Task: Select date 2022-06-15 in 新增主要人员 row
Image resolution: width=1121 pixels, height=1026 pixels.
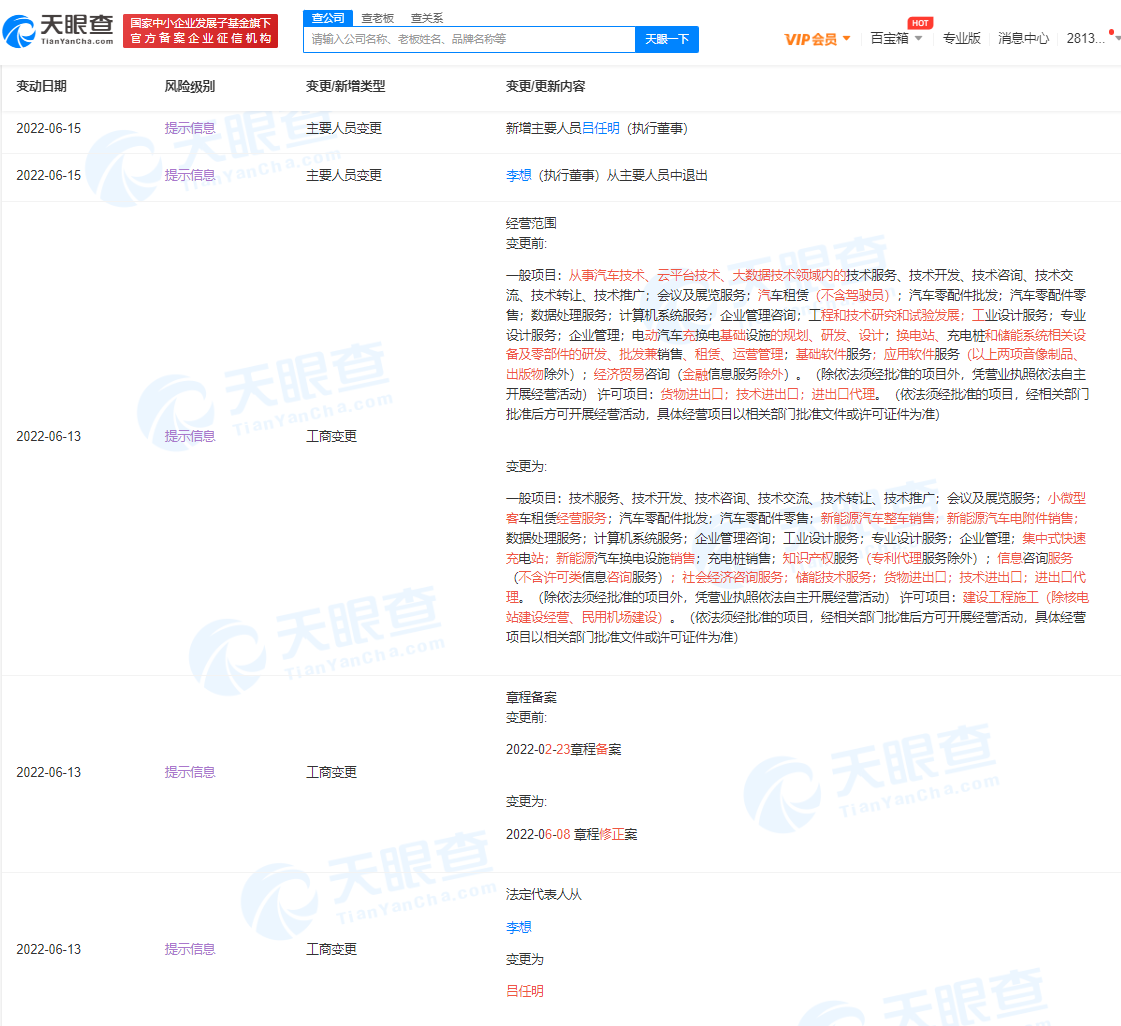Action: pos(49,129)
